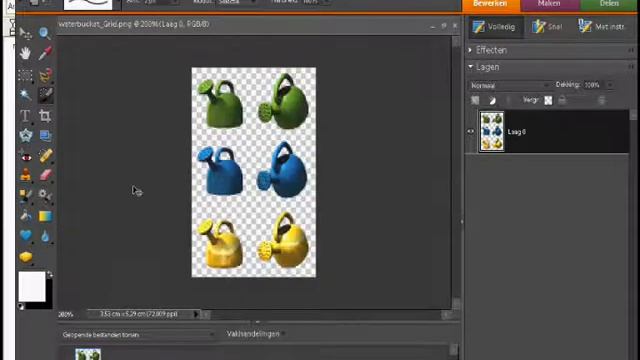Select the Brush tool
Viewport: 640px width, 360px height.
25,196
